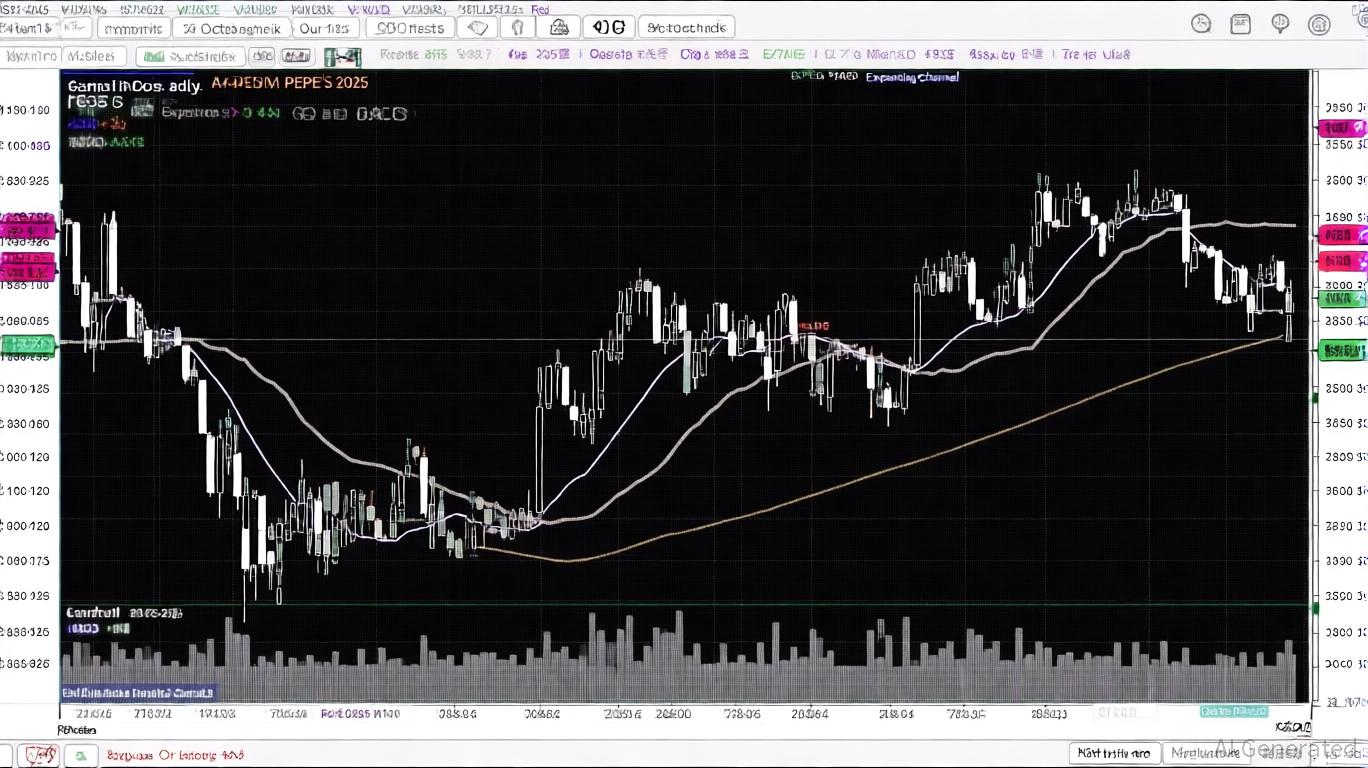Click the diamond-shaped icon in the top toolbar
Viewport: 1368px width, 768px height.
(x=477, y=28)
